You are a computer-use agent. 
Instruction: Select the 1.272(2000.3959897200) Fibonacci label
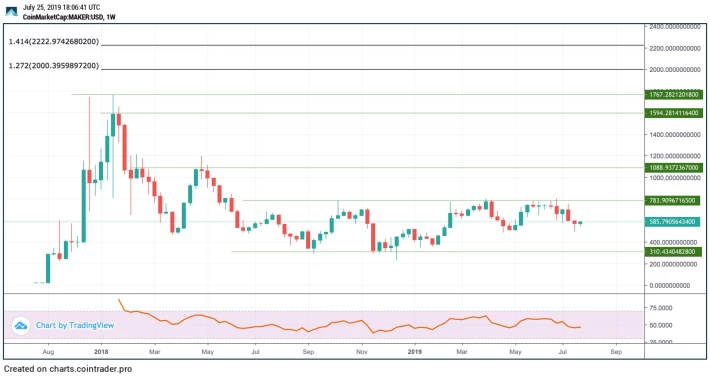pos(54,66)
